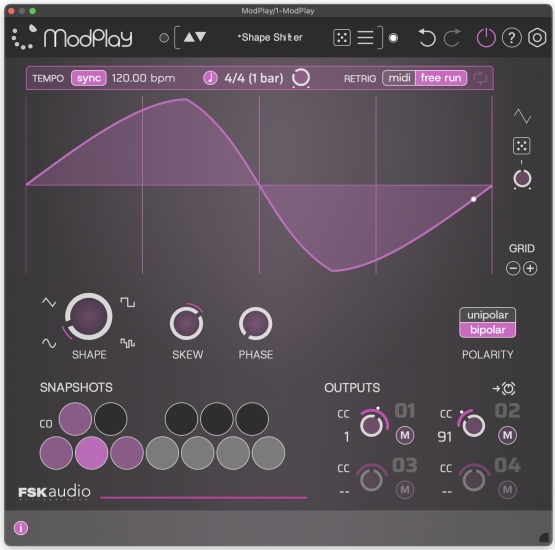The width and height of the screenshot is (555, 550).
Task: Select the square shape icon
Action: 128,302
